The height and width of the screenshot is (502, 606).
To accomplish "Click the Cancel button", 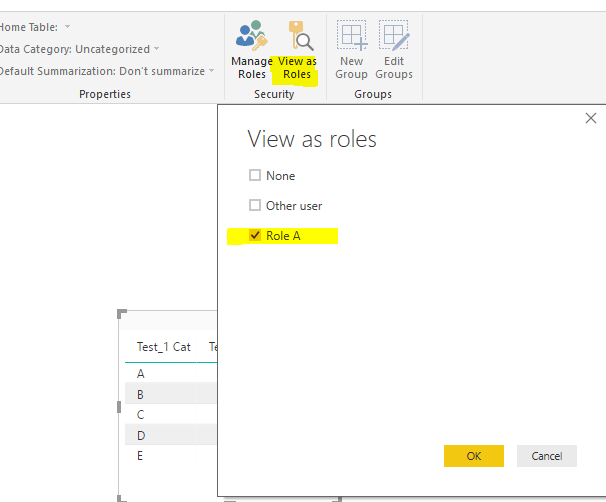I will [546, 456].
